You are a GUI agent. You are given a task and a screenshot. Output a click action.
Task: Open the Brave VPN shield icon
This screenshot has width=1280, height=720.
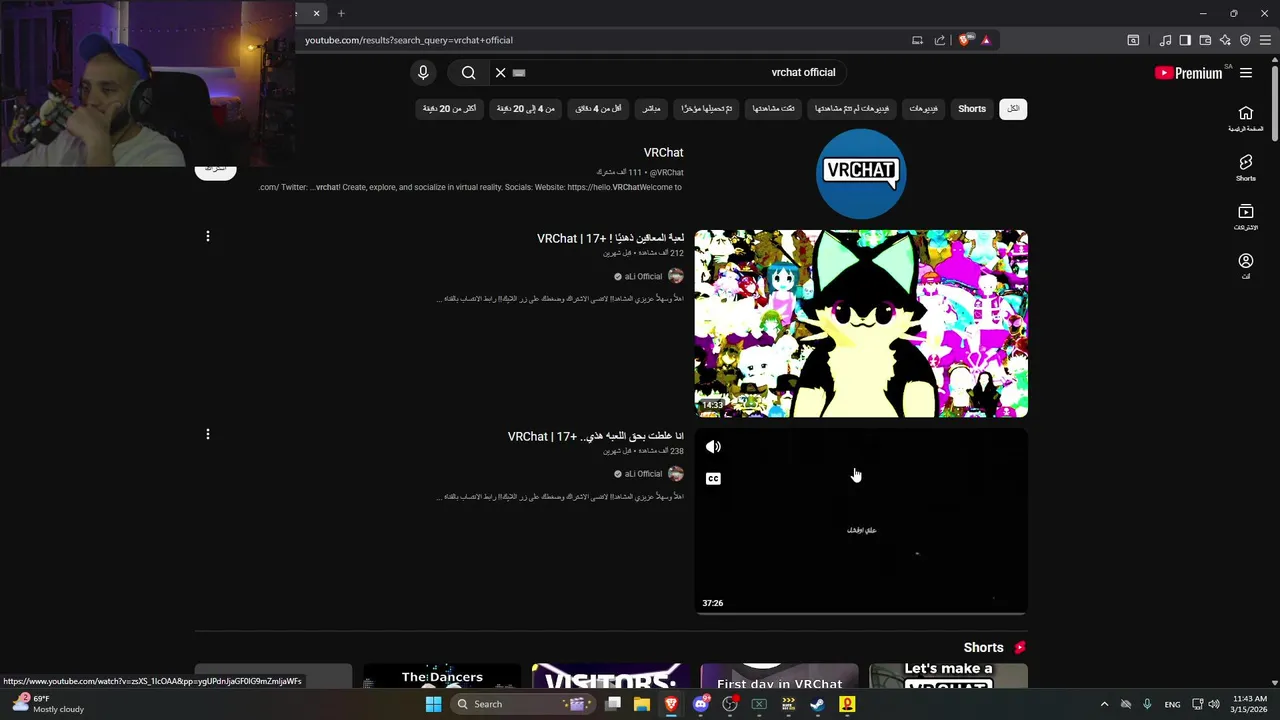(x=1245, y=40)
